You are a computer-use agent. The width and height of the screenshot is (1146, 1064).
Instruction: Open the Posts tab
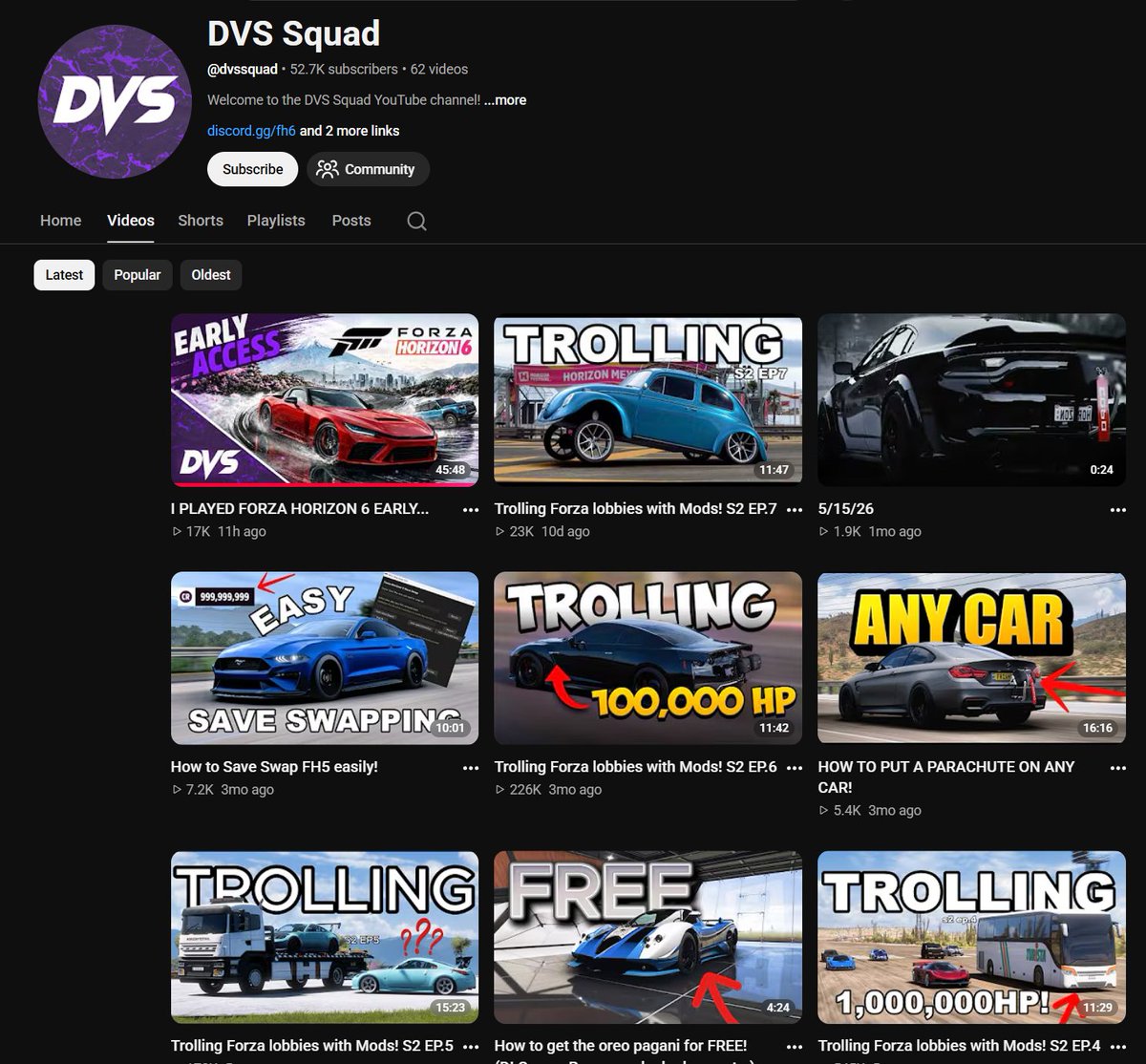pyautogui.click(x=351, y=221)
